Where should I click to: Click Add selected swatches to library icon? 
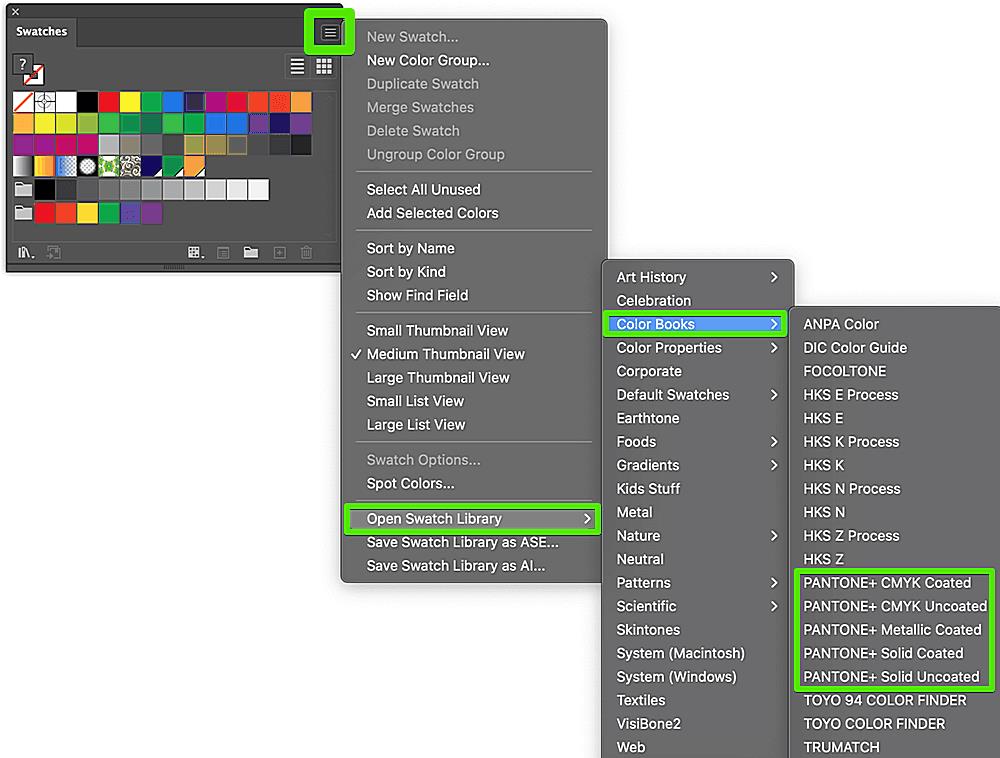pos(54,252)
